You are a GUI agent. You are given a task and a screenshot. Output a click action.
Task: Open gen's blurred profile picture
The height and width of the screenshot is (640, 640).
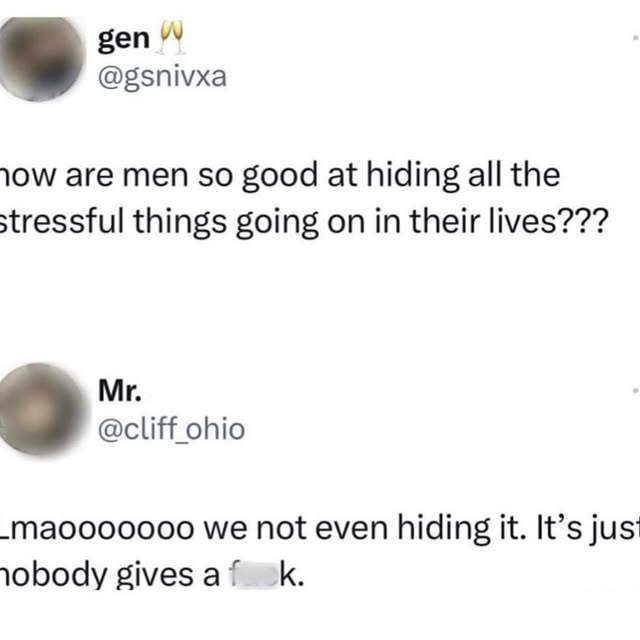click(41, 59)
